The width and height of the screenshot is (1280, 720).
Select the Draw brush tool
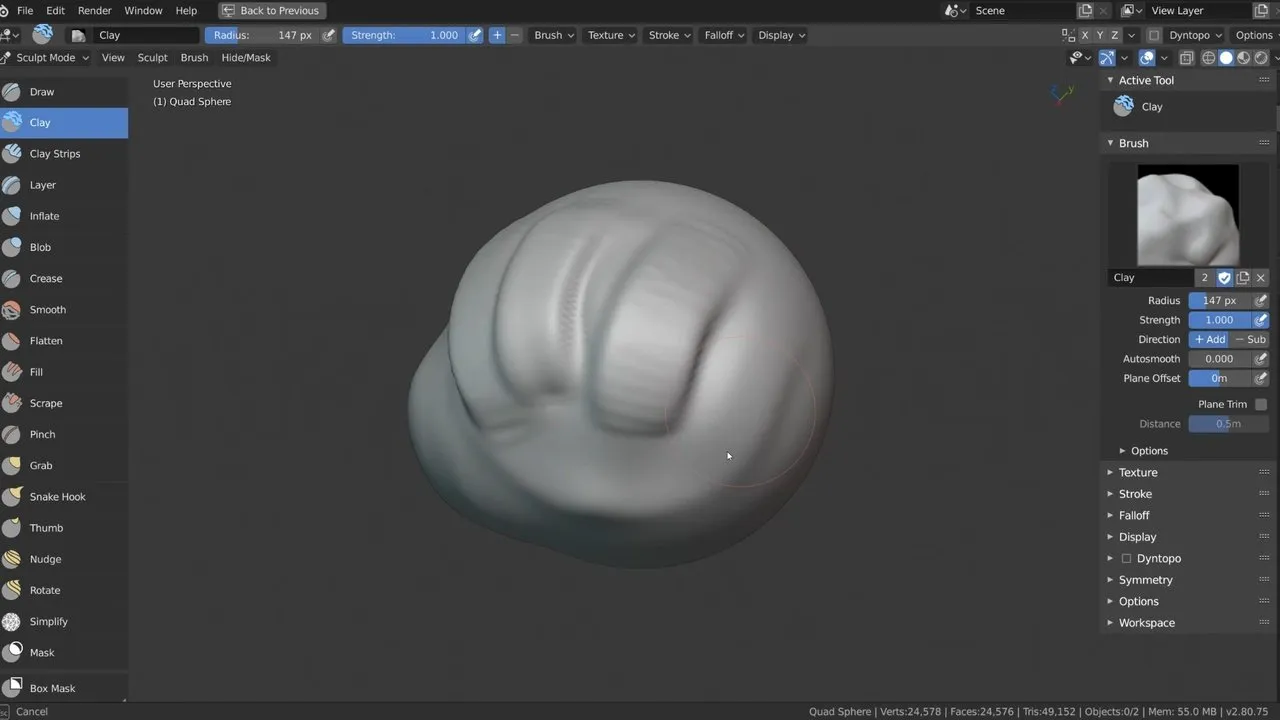coord(64,92)
